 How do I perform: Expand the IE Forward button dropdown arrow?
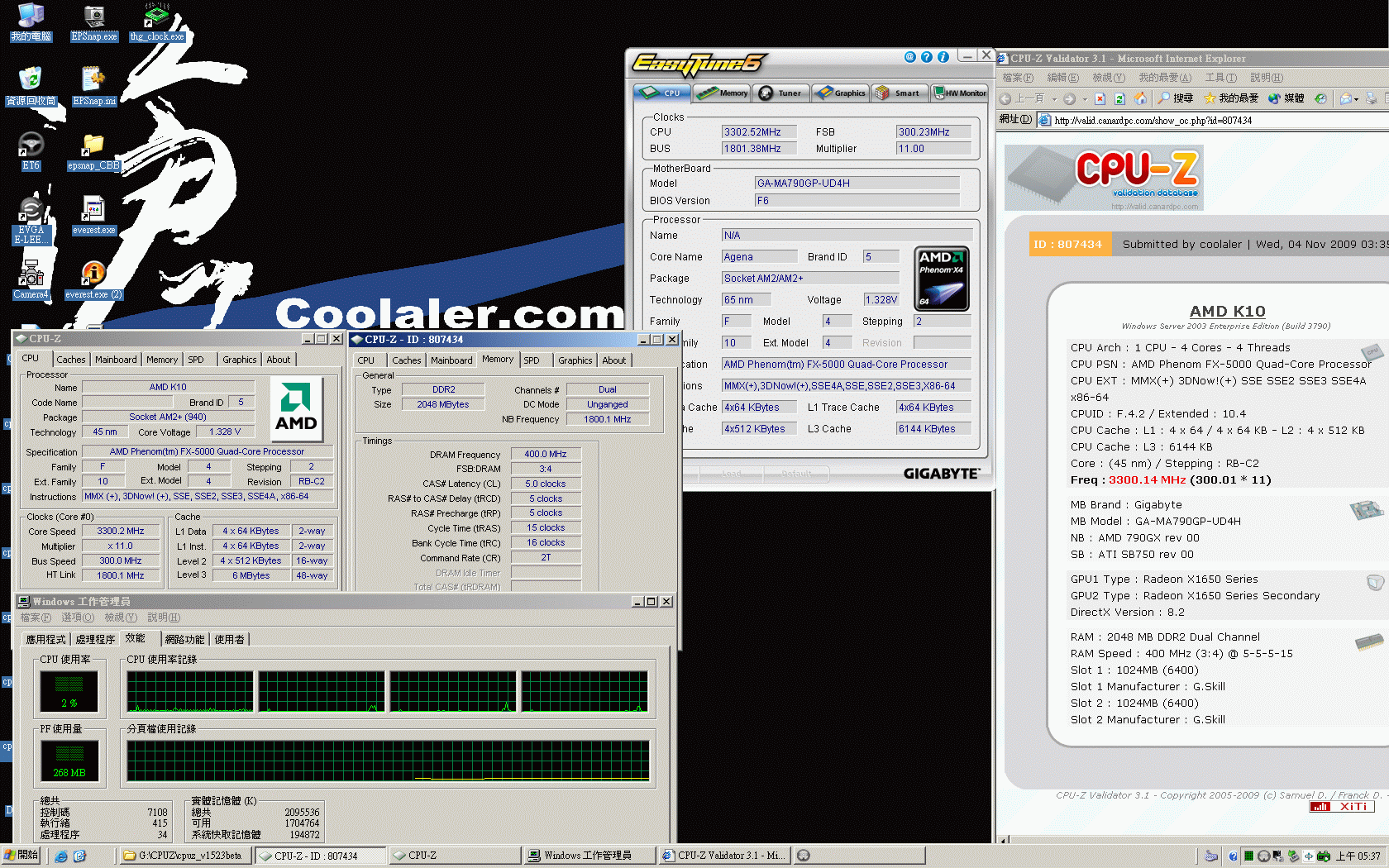pyautogui.click(x=1084, y=99)
